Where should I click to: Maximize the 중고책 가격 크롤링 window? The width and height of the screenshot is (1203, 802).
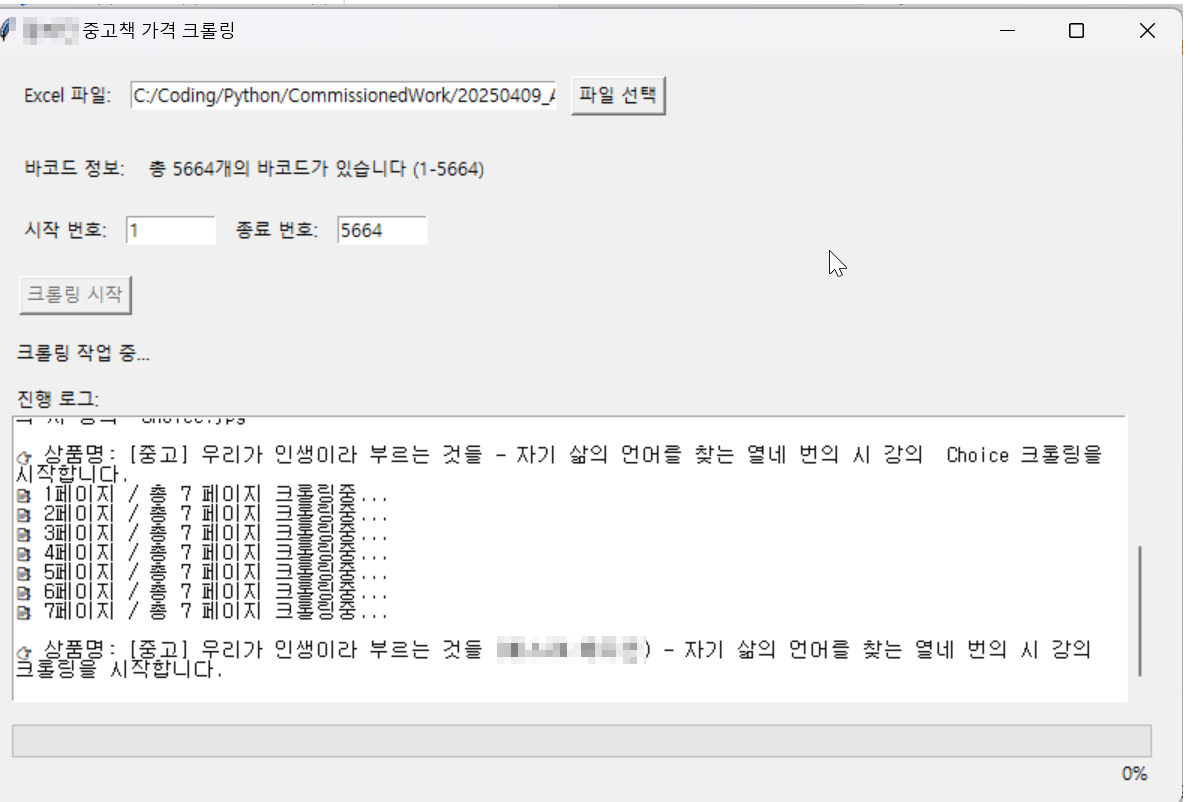pos(1076,31)
